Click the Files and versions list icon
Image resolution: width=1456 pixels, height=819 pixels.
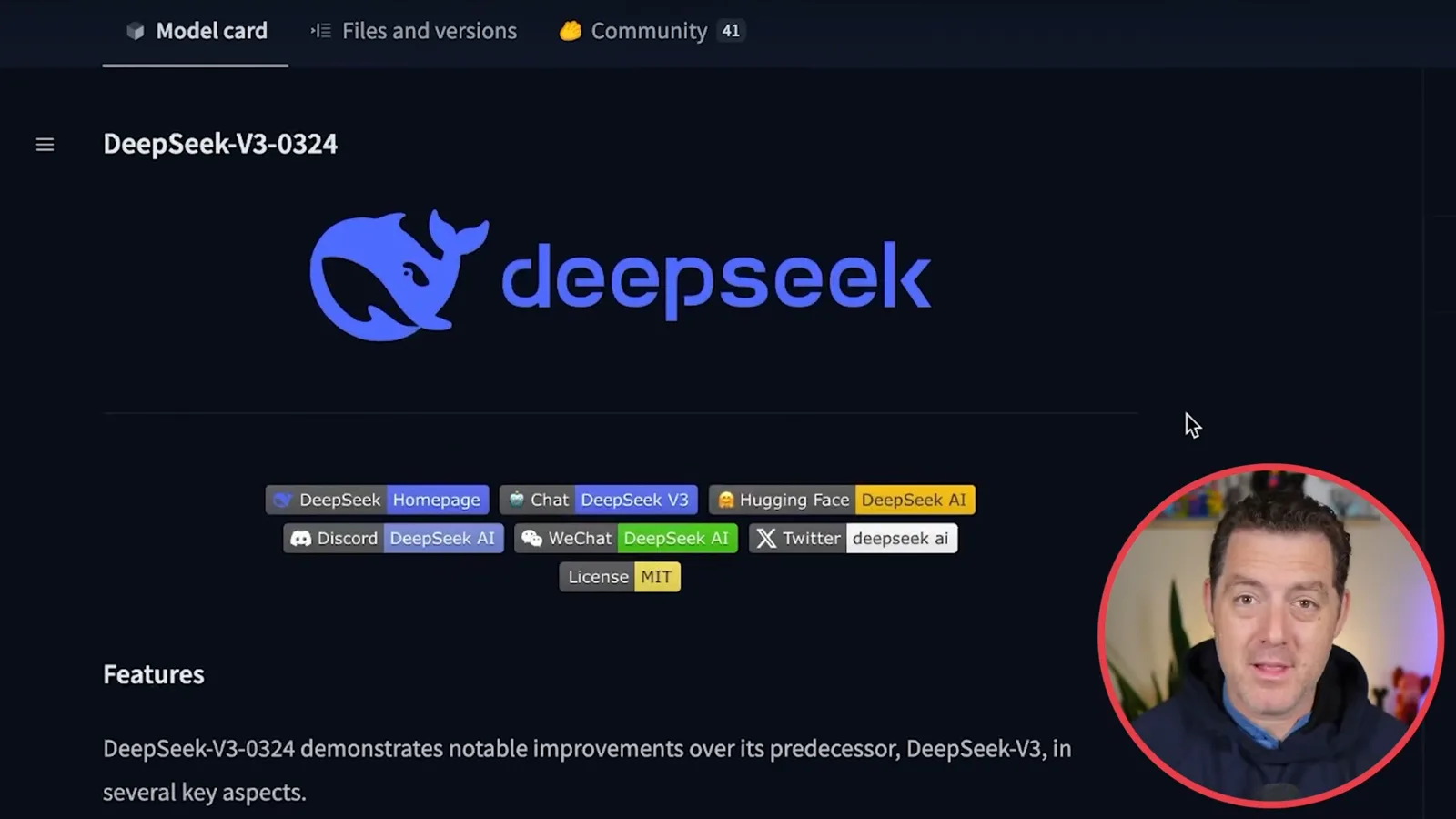[320, 31]
